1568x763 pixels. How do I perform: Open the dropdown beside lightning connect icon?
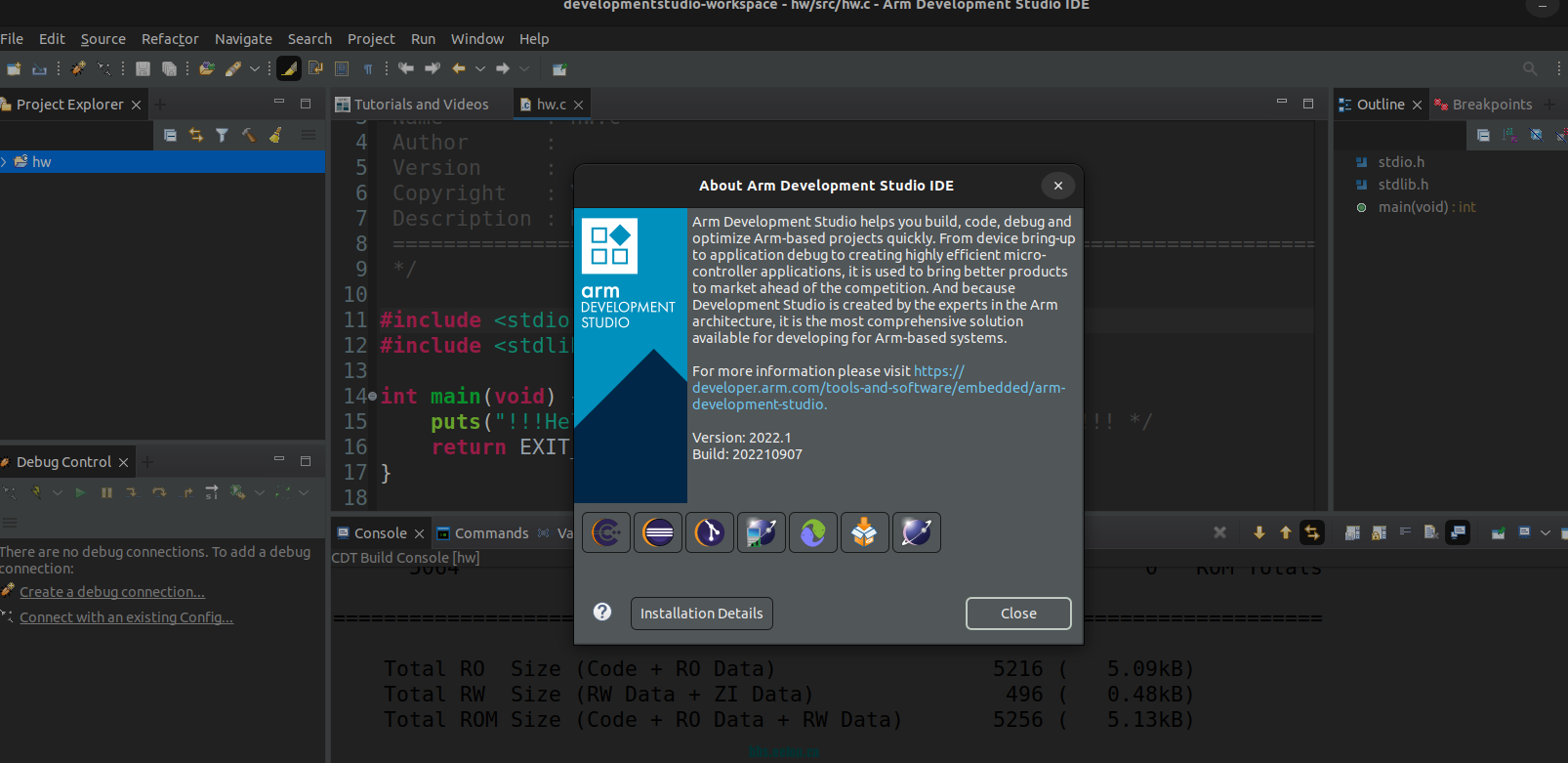tap(58, 493)
